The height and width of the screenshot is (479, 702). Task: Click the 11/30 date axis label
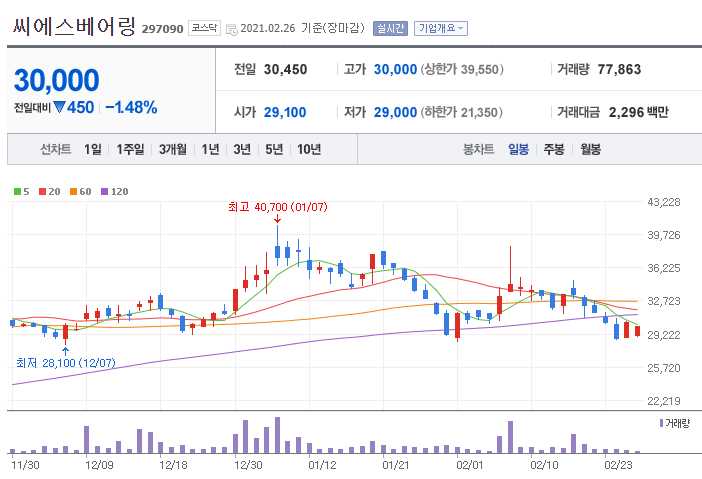[26, 465]
